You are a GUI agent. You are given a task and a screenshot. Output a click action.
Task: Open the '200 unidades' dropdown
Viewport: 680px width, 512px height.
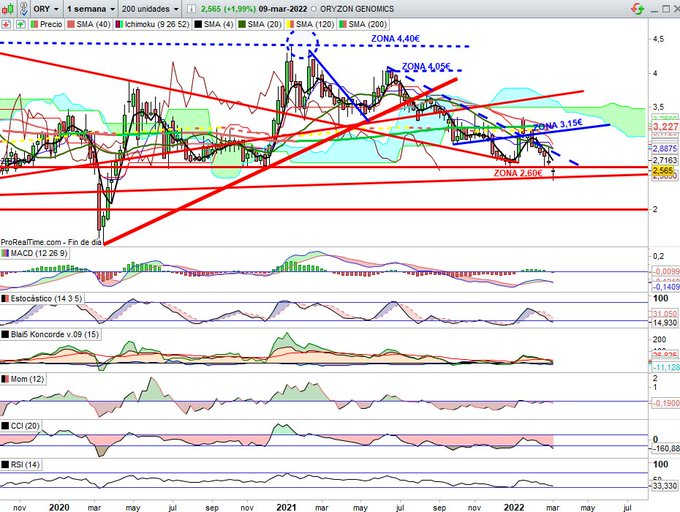150,9
